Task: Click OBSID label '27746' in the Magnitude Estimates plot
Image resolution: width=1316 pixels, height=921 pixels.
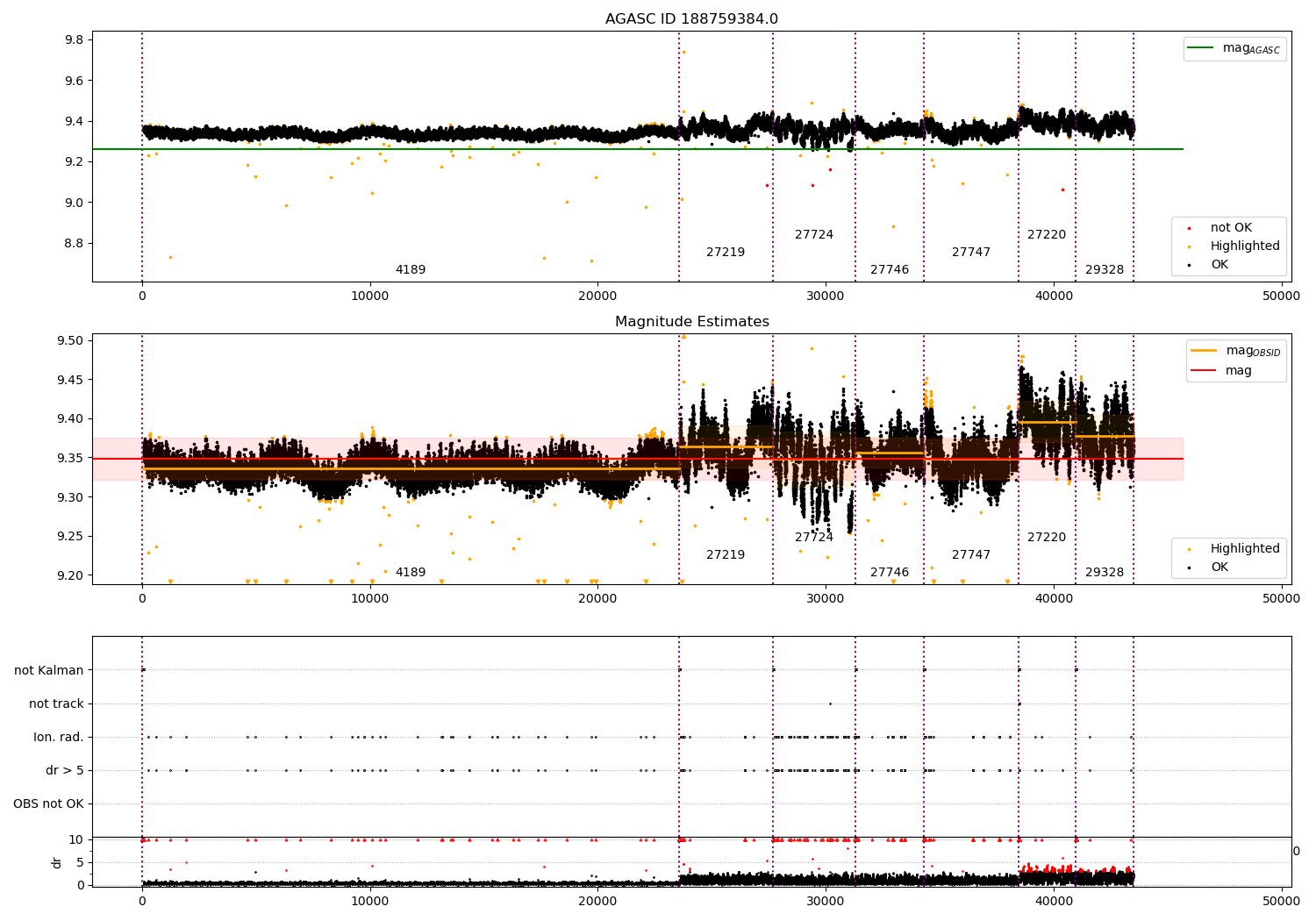Action: [x=890, y=572]
